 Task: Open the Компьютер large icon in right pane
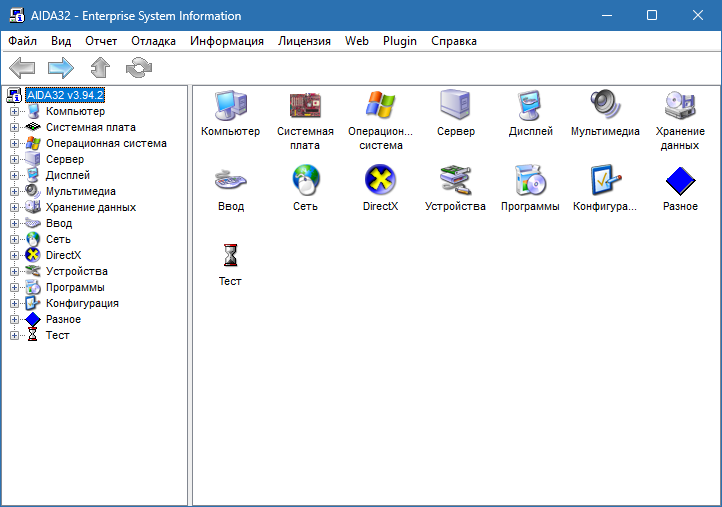[x=231, y=105]
